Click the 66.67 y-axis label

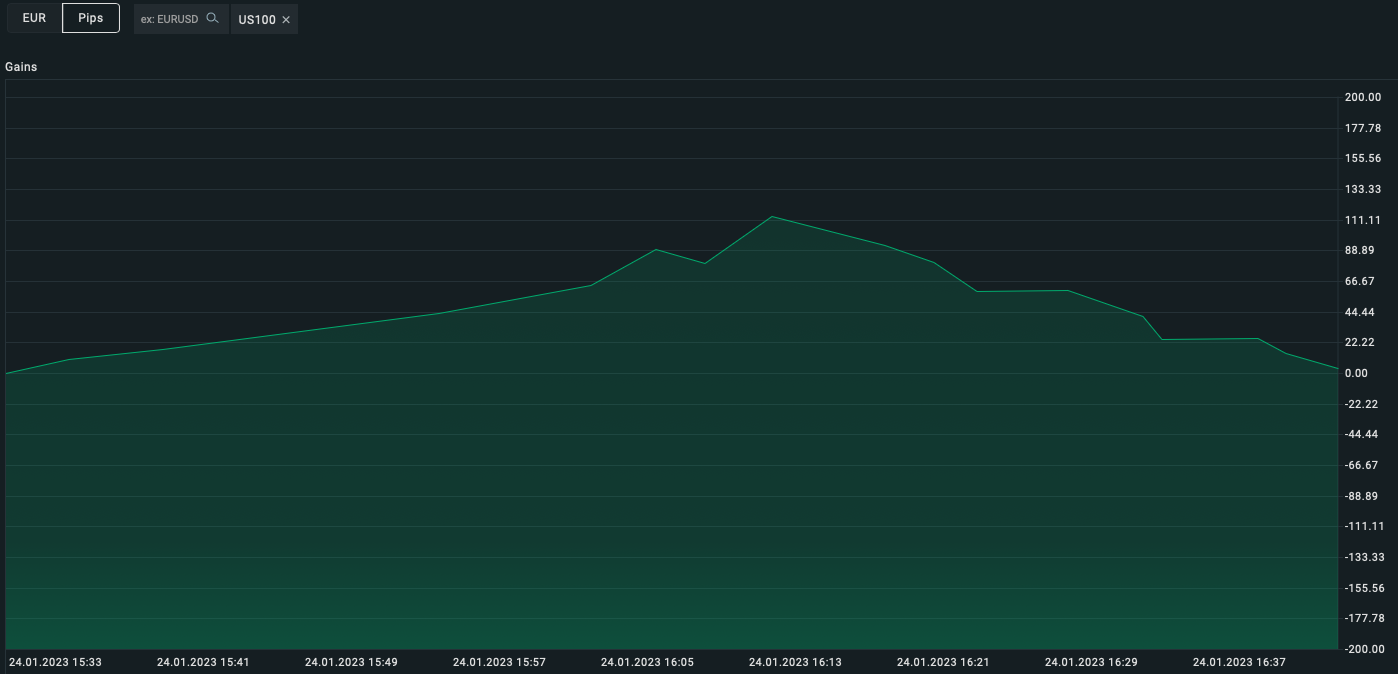[1359, 281]
